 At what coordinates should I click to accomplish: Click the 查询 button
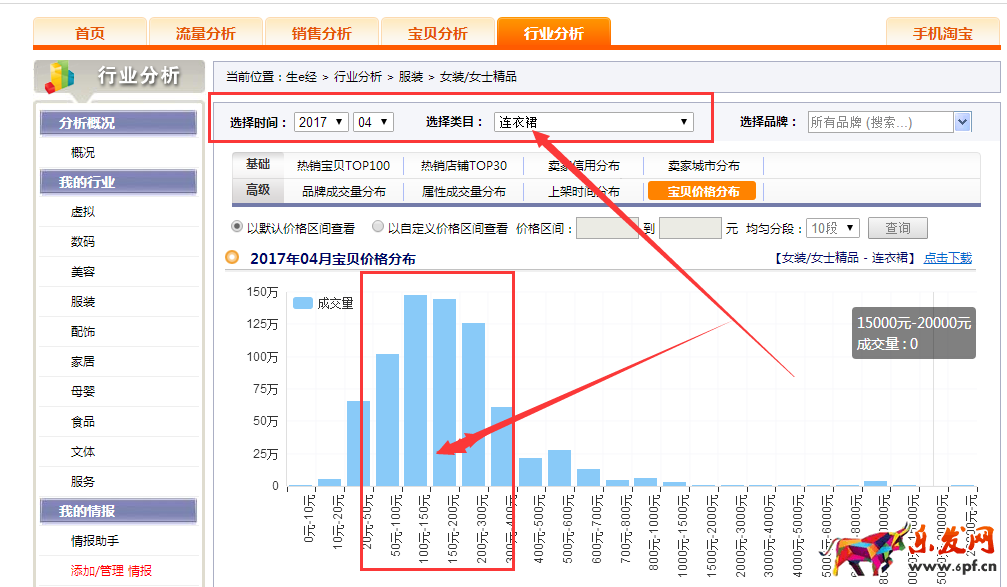point(897,228)
